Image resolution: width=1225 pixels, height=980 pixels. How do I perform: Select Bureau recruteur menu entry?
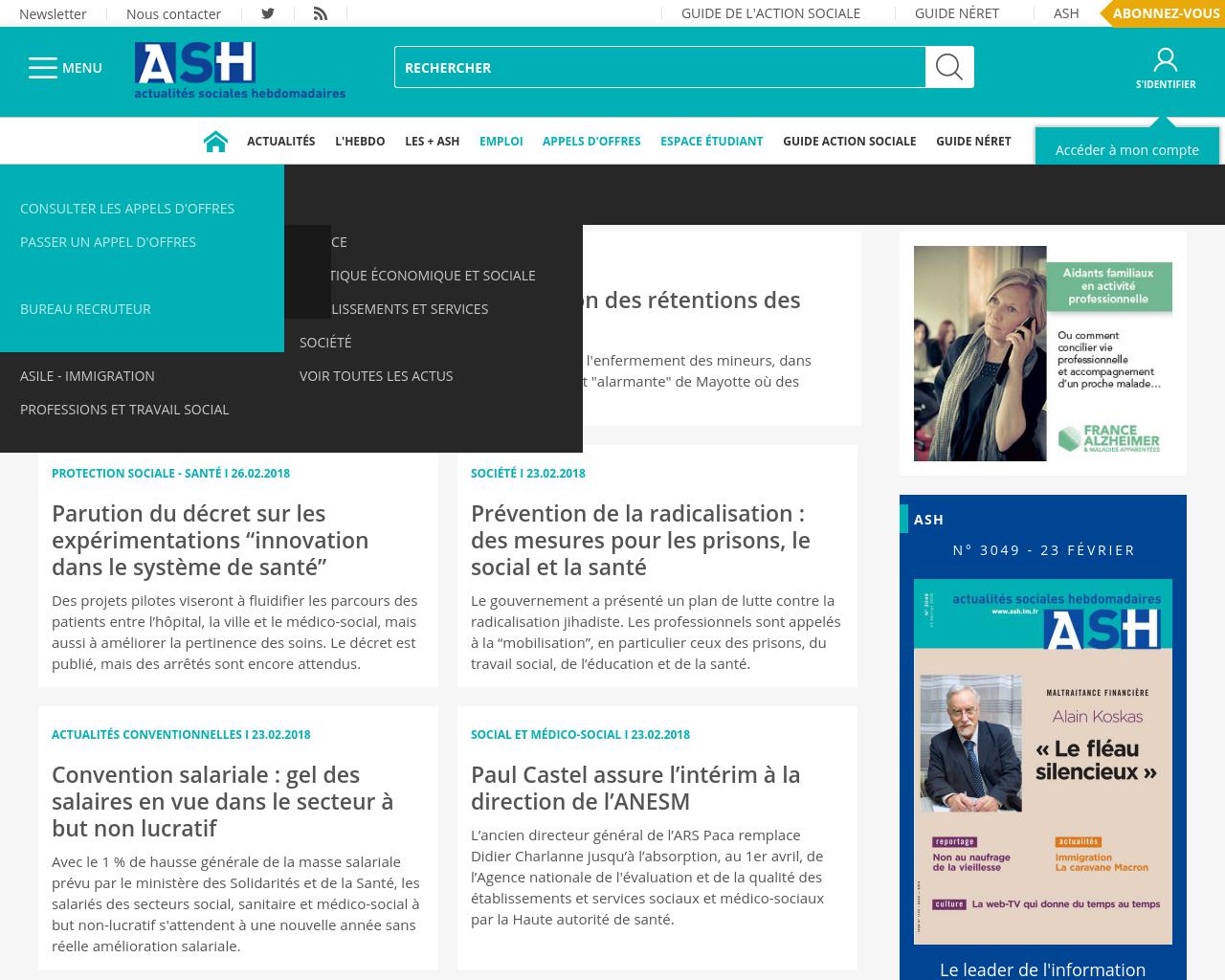click(x=85, y=309)
